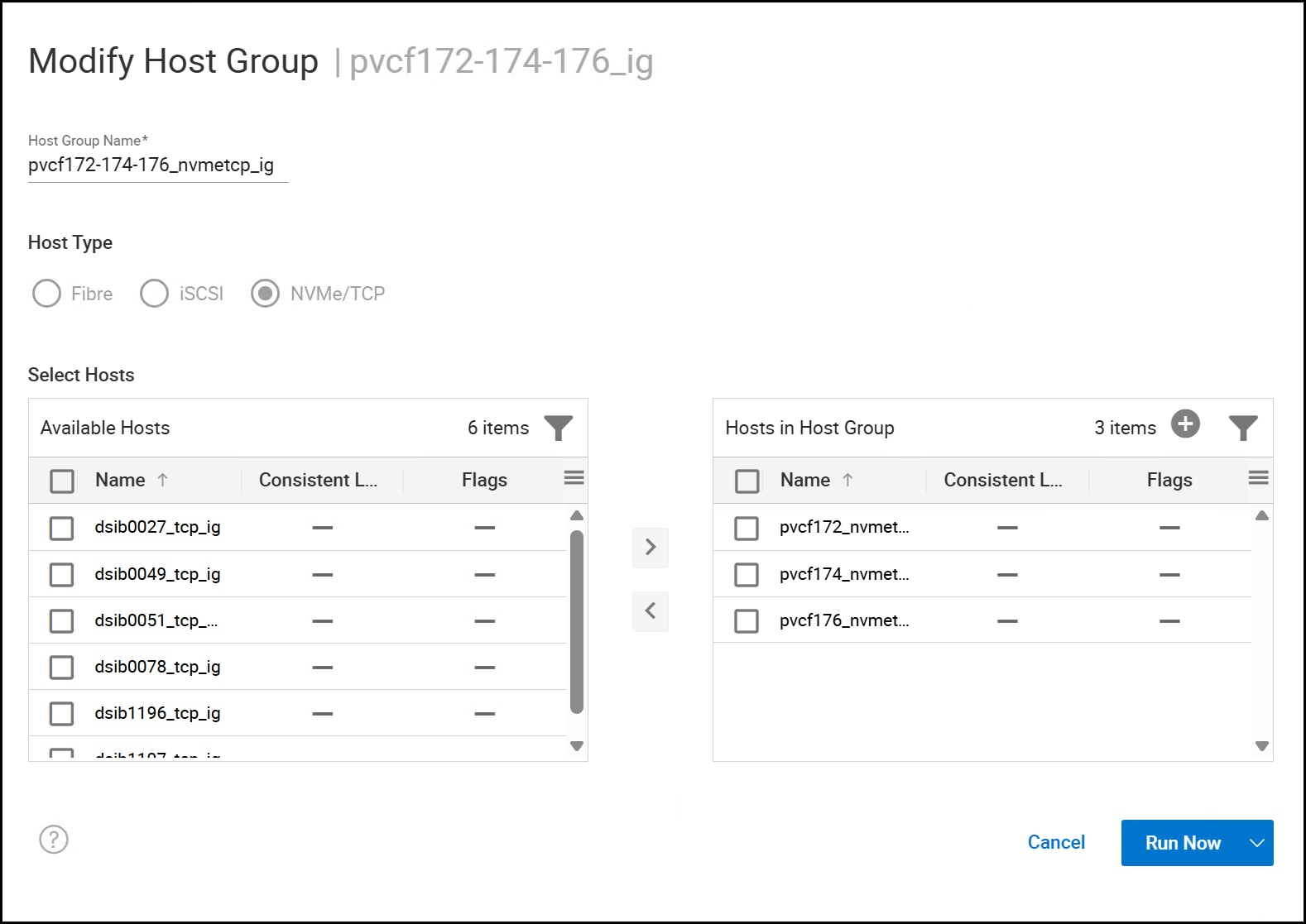Image resolution: width=1306 pixels, height=924 pixels.
Task: Check the pvcf176_nvmet host checkbox
Action: coord(747,620)
